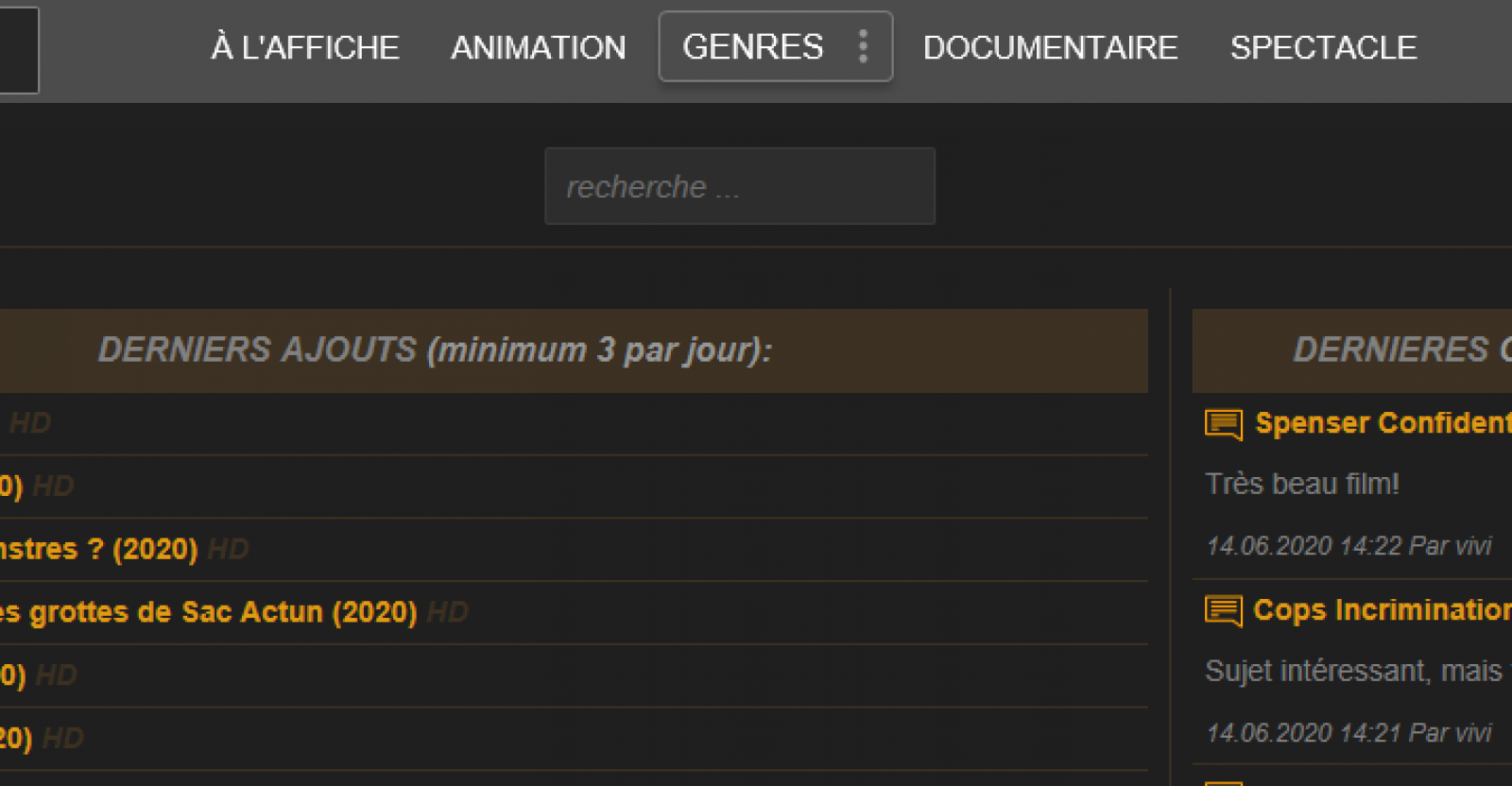
Task: Click the 14.06.2020 14:22 Par vivi timestamp
Action: 1349,546
